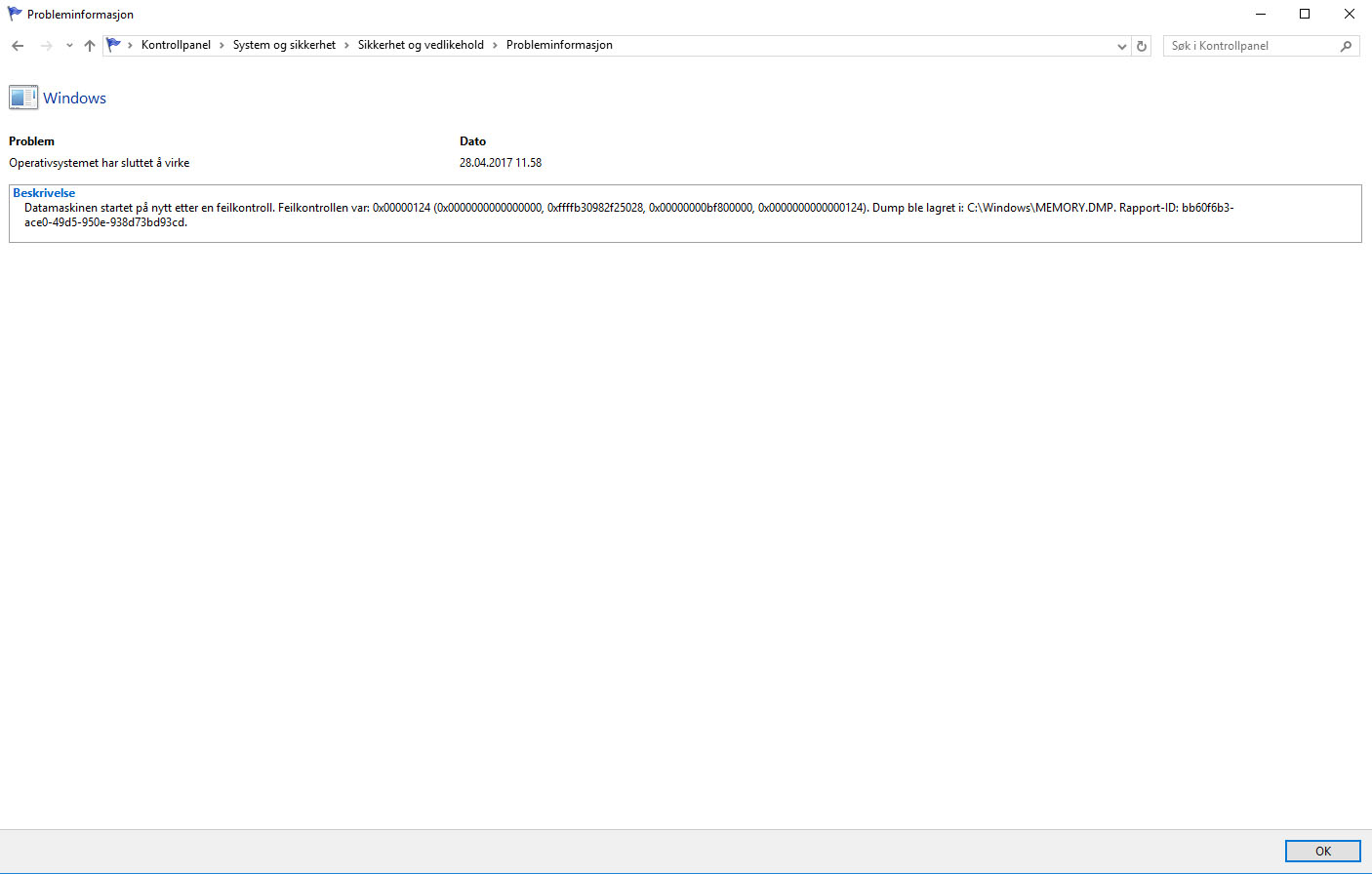Viewport: 1372px width, 874px height.
Task: Open the Kontrollpanel breadcrumb
Action: click(x=176, y=45)
